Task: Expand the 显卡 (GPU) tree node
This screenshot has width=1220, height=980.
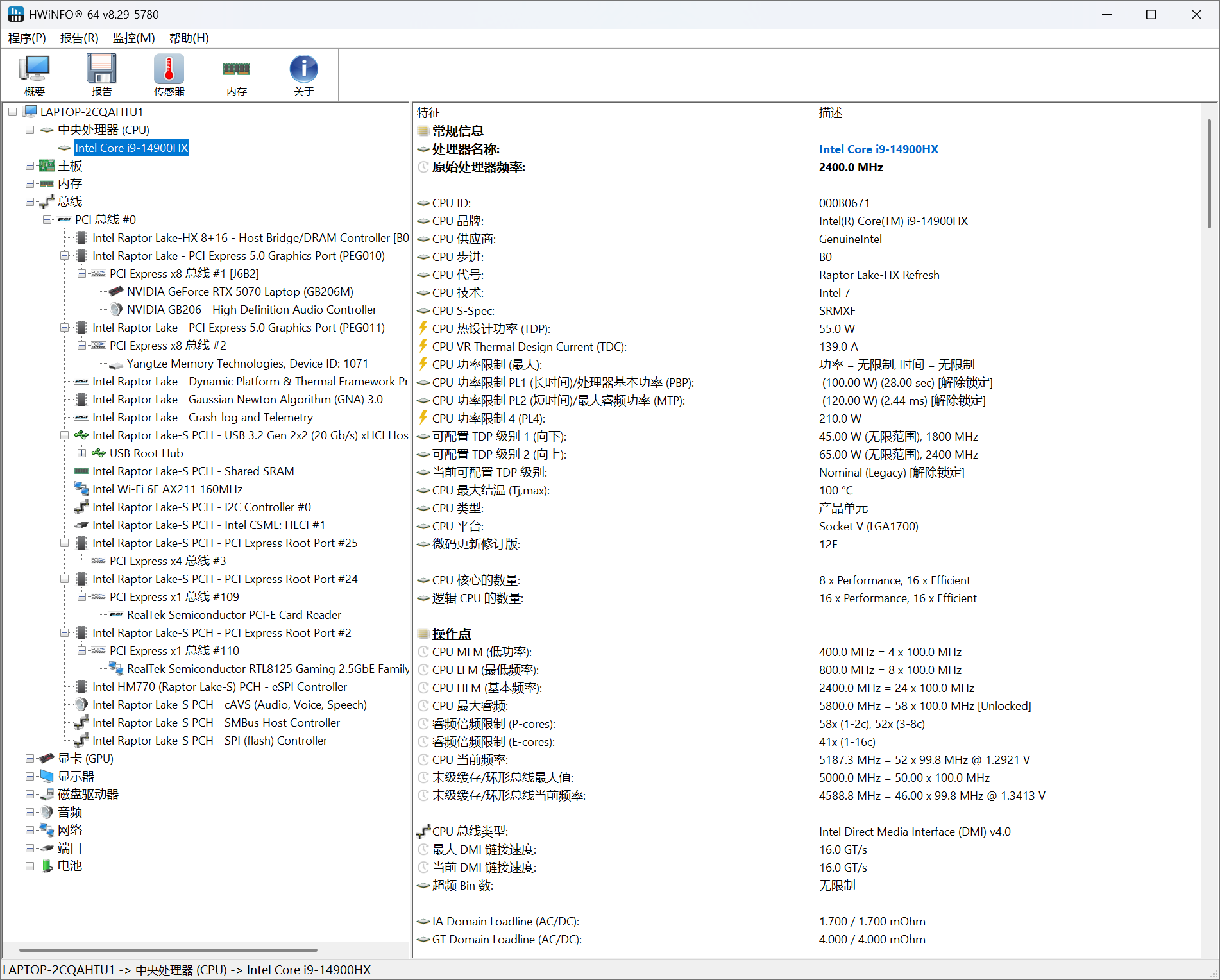Action: coord(30,759)
